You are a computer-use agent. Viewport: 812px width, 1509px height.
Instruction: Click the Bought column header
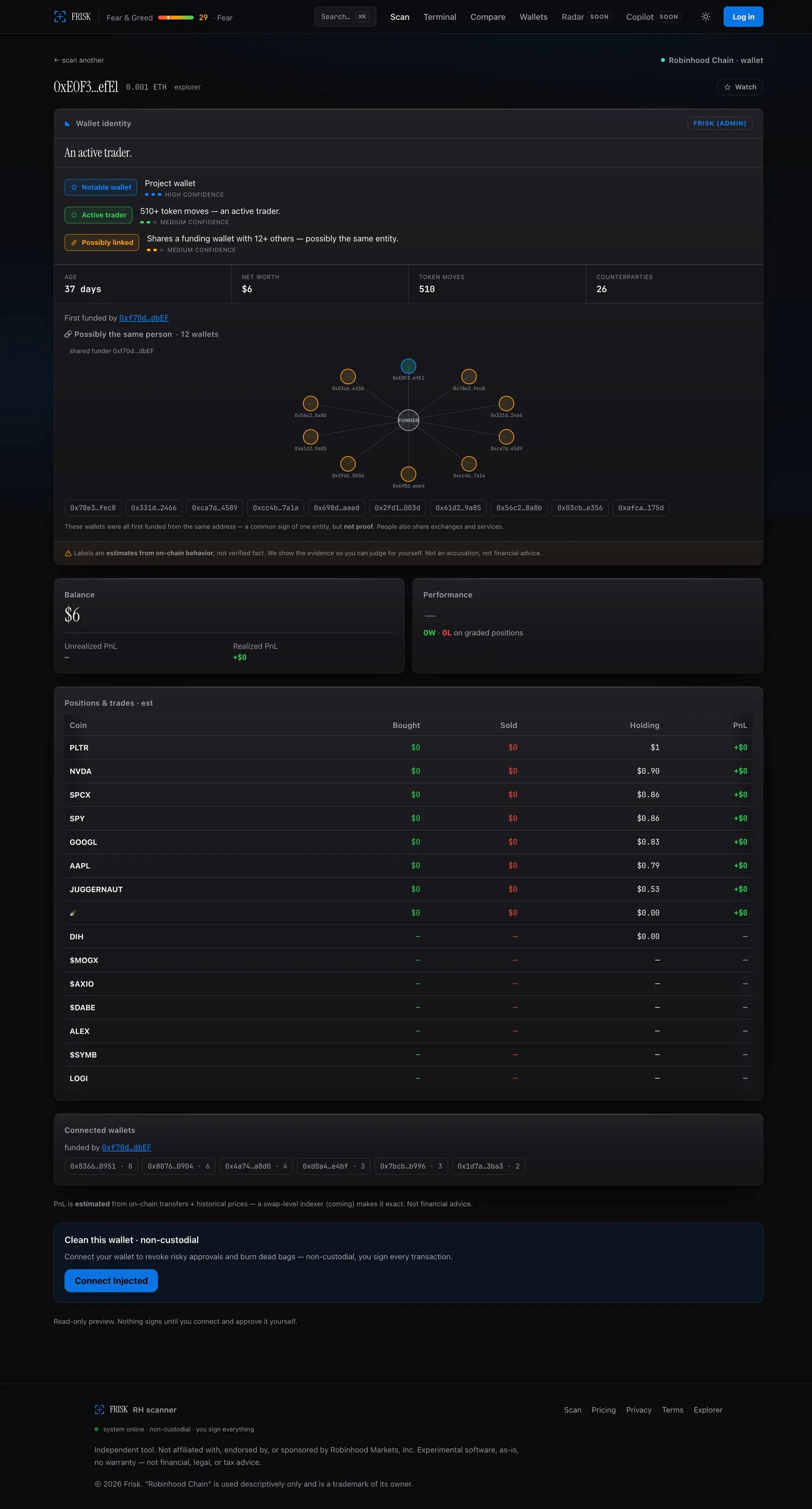click(407, 725)
